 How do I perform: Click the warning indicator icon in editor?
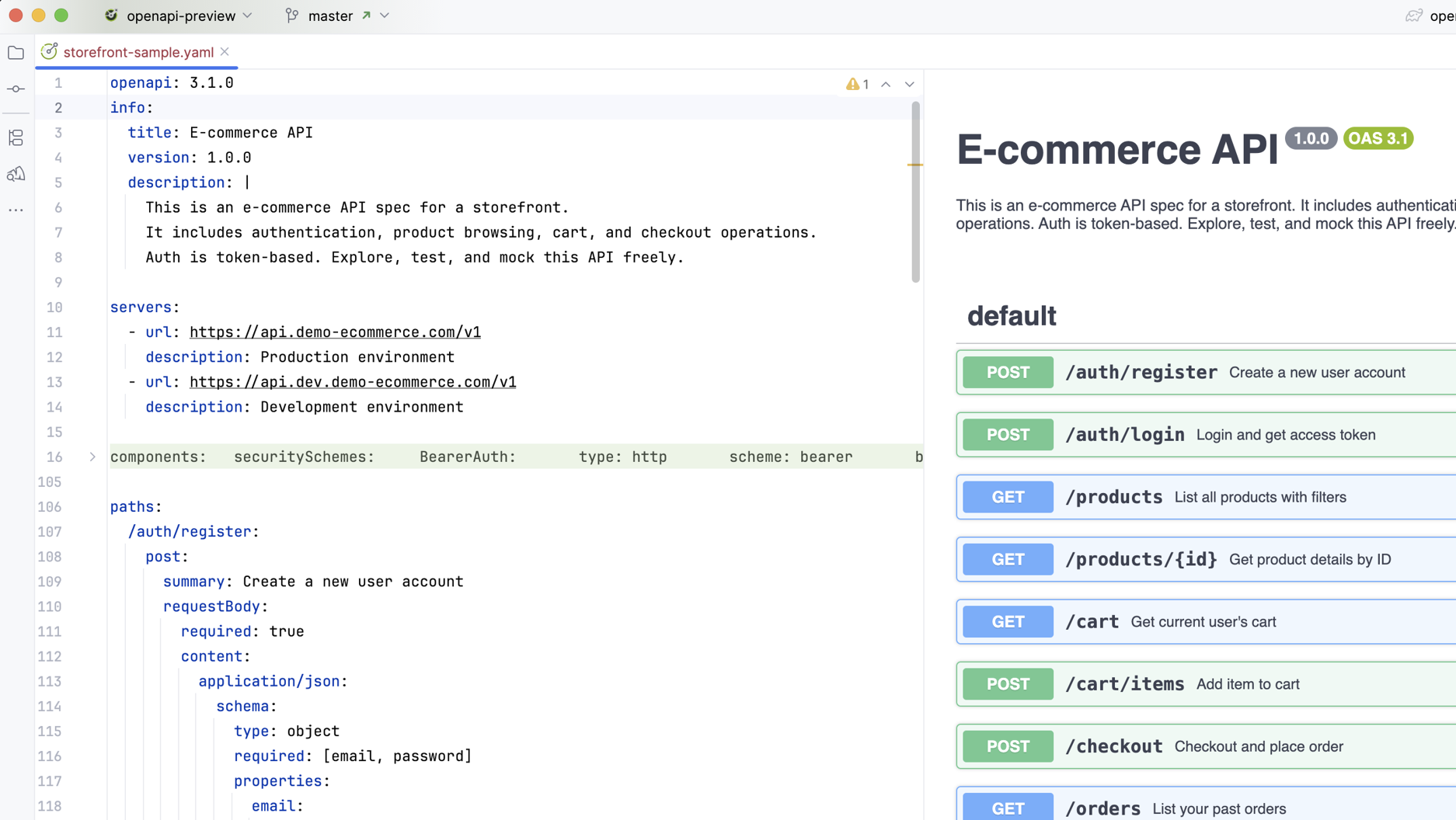point(853,84)
